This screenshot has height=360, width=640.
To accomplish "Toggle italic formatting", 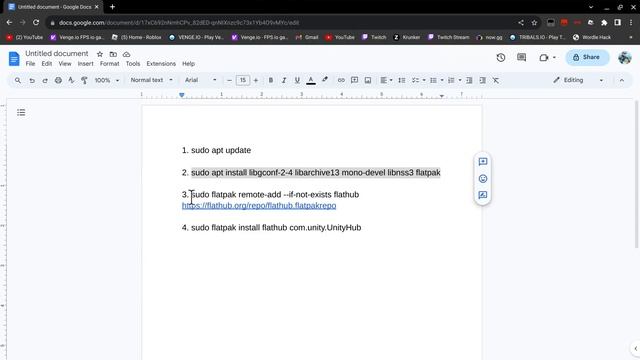I will (x=284, y=80).
